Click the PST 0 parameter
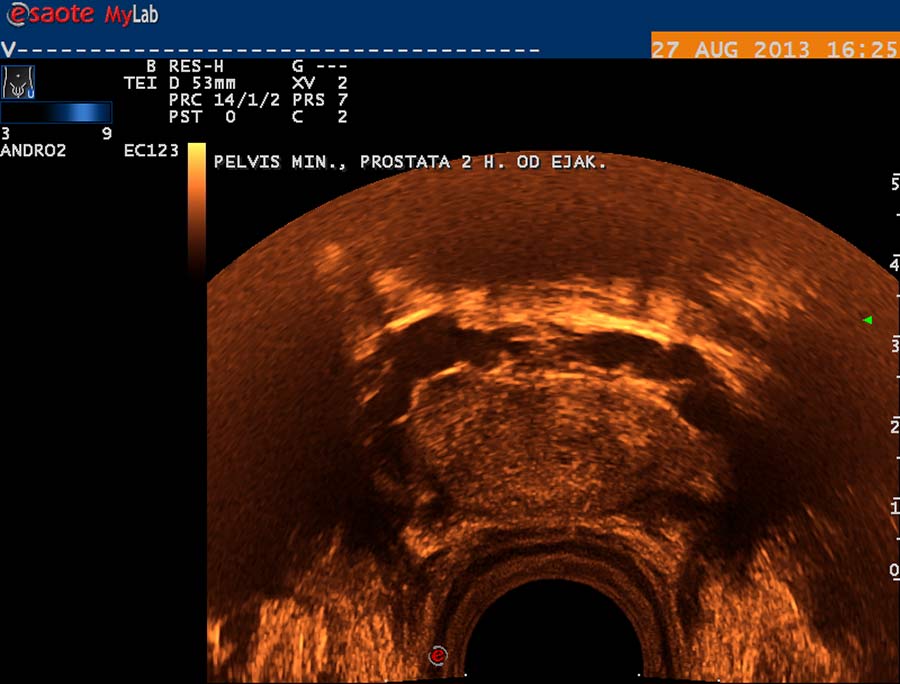 (x=202, y=118)
